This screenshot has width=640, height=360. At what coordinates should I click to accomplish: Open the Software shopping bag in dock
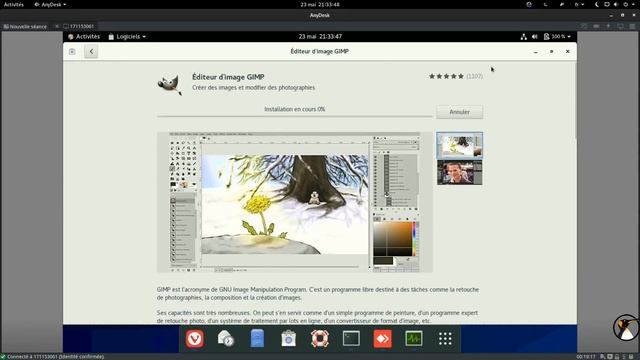pos(289,339)
